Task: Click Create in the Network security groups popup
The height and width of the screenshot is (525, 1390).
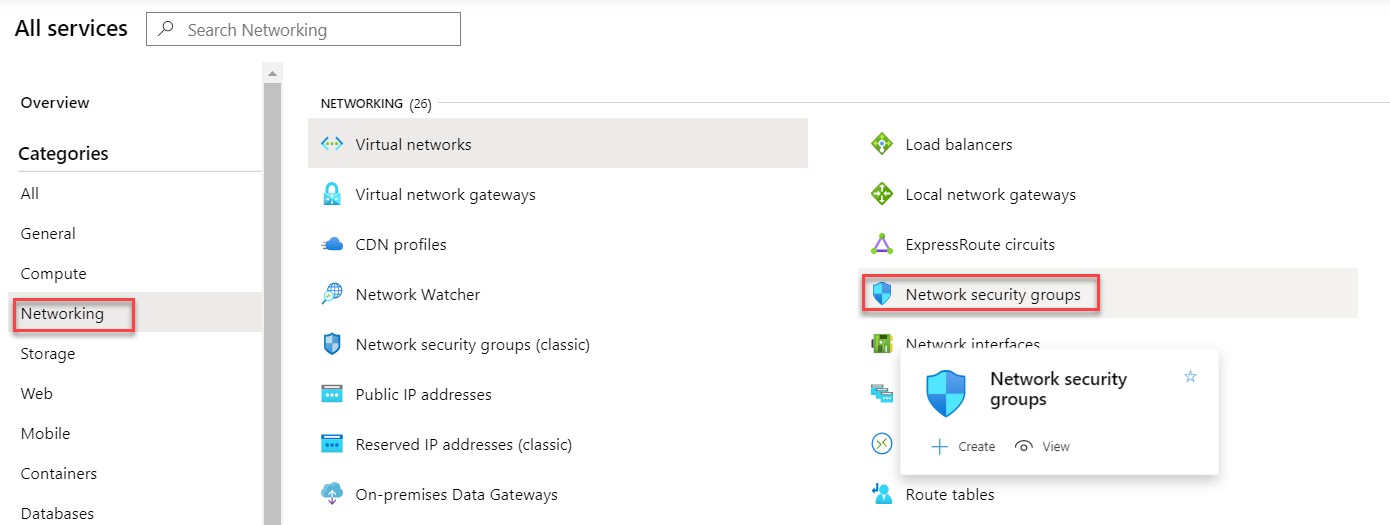Action: tap(963, 447)
